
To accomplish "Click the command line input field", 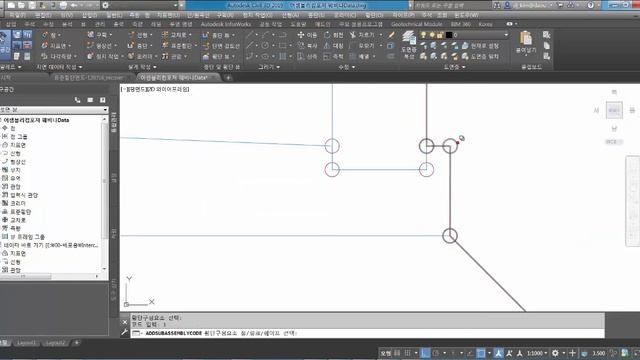I will (x=367, y=333).
